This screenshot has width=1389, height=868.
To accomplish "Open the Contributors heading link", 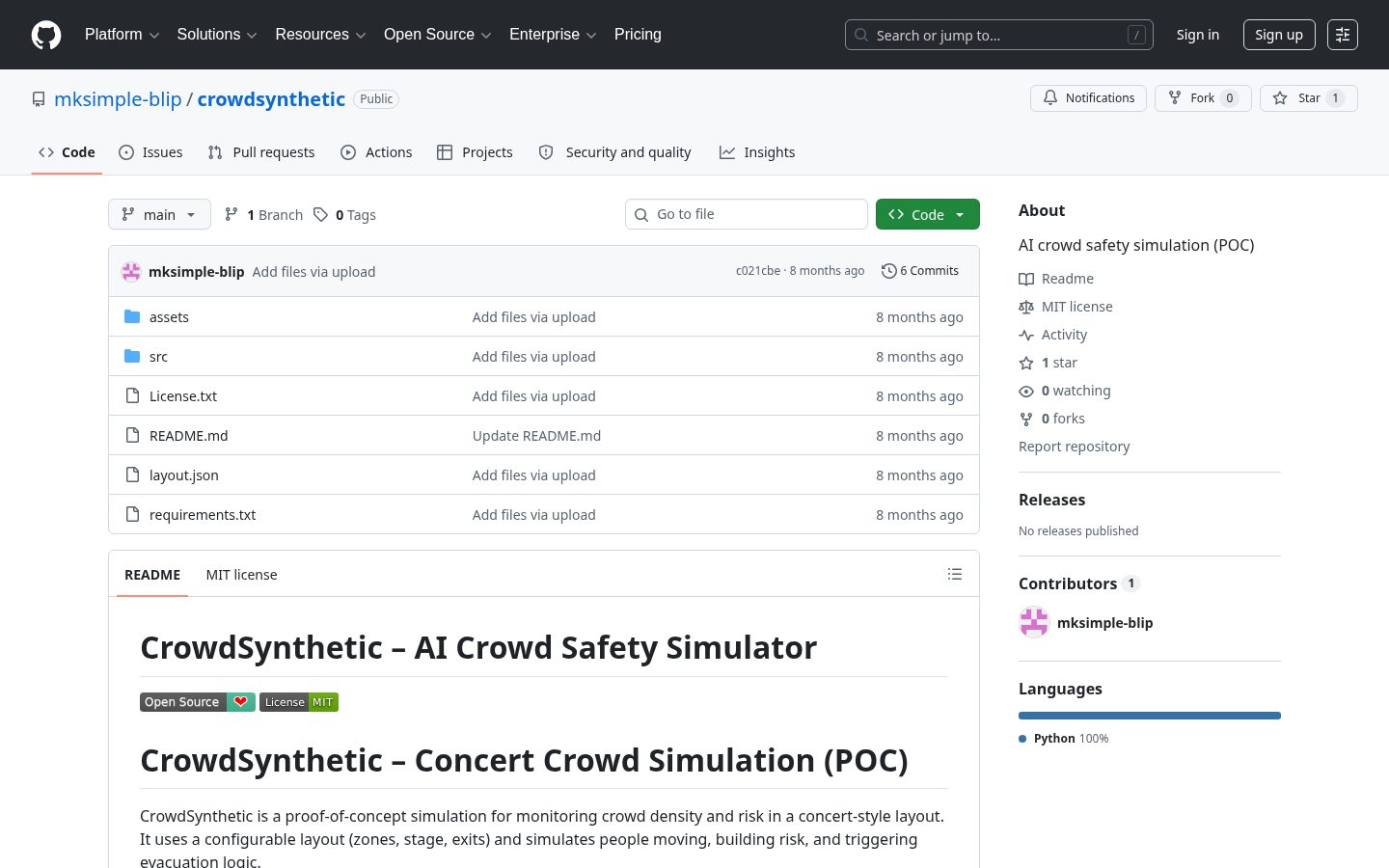I will 1079,583.
